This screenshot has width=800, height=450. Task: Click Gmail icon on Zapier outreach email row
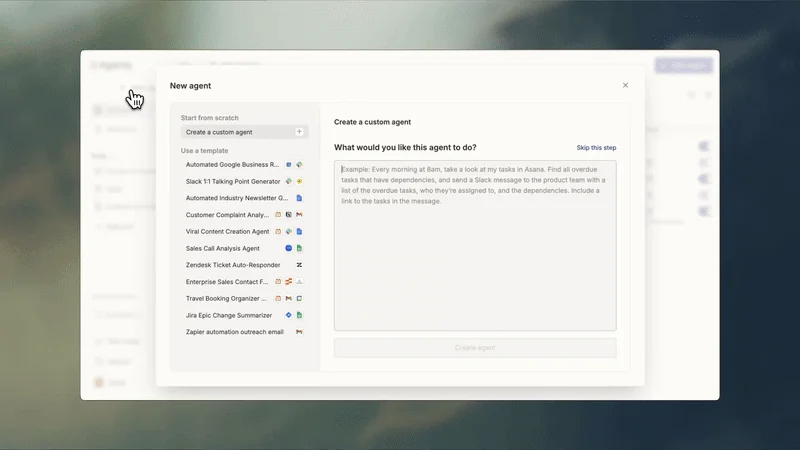[299, 332]
